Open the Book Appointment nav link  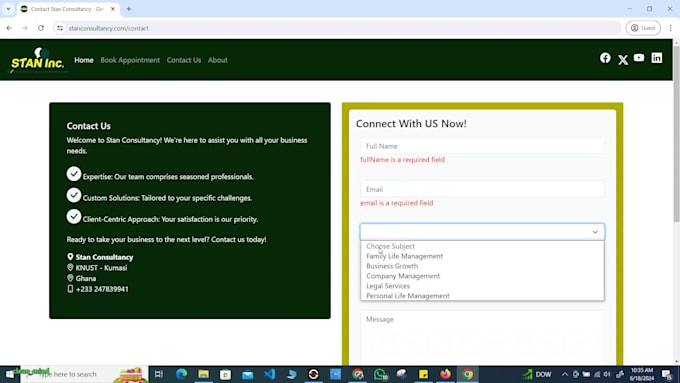click(x=130, y=60)
